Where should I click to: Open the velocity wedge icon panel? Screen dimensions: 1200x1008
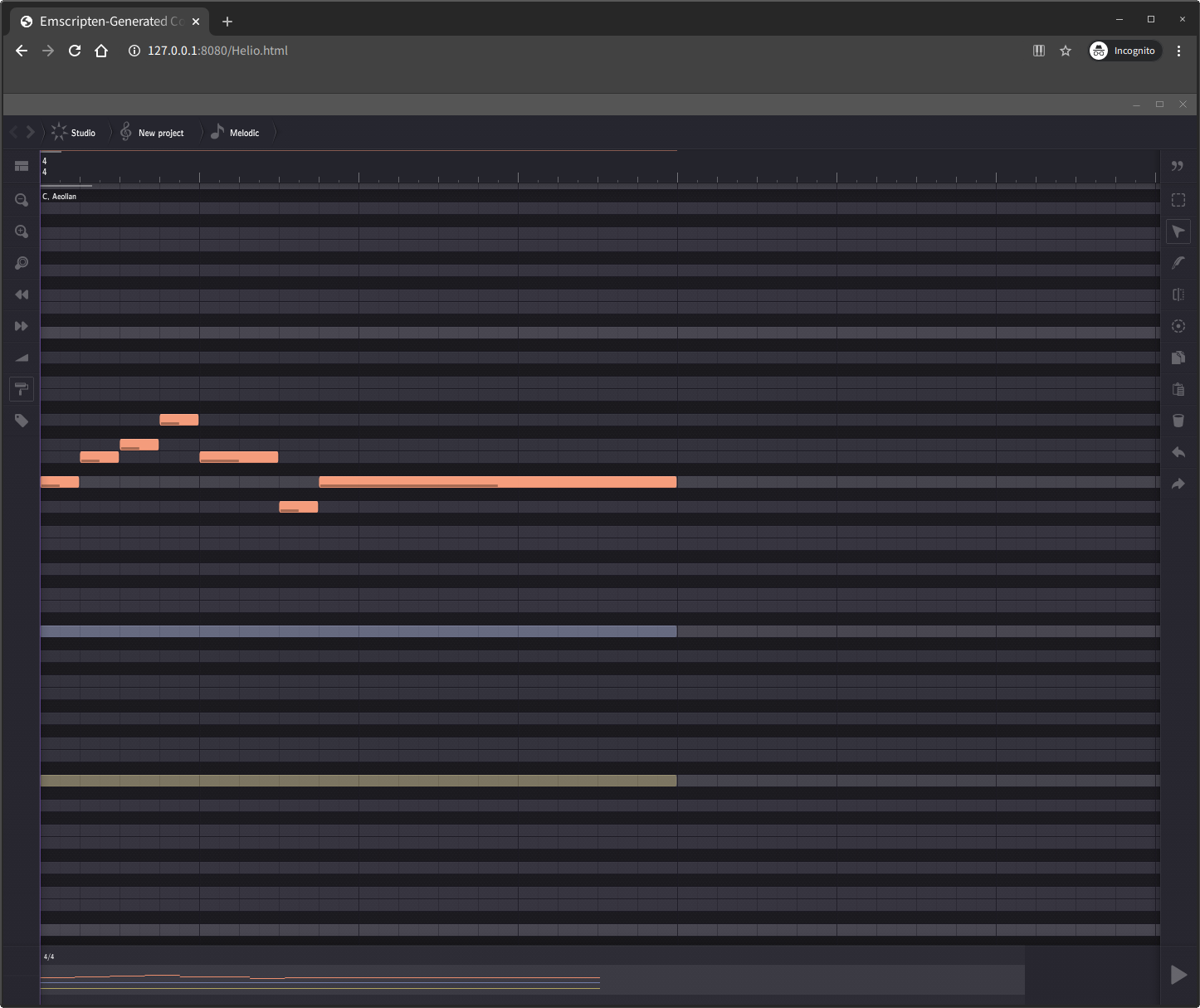pyautogui.click(x=22, y=358)
